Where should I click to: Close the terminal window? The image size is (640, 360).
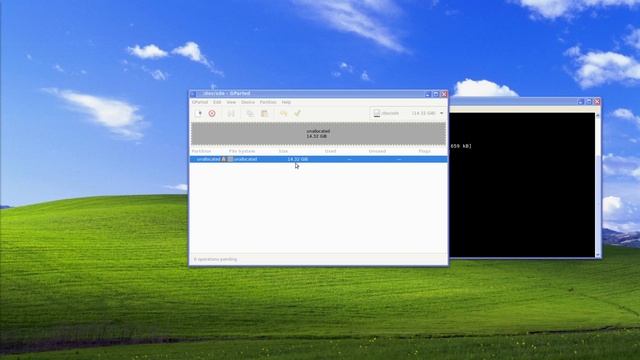(597, 101)
